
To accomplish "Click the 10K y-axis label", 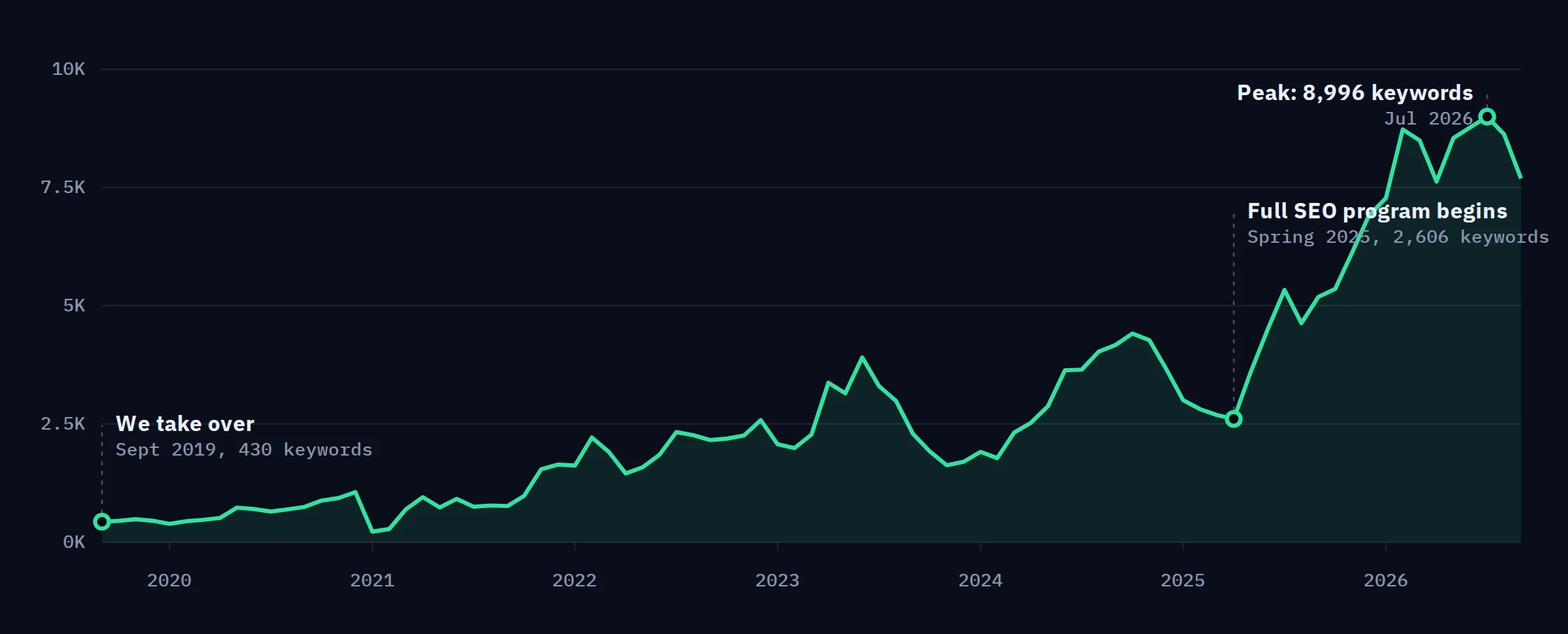I will [x=69, y=69].
